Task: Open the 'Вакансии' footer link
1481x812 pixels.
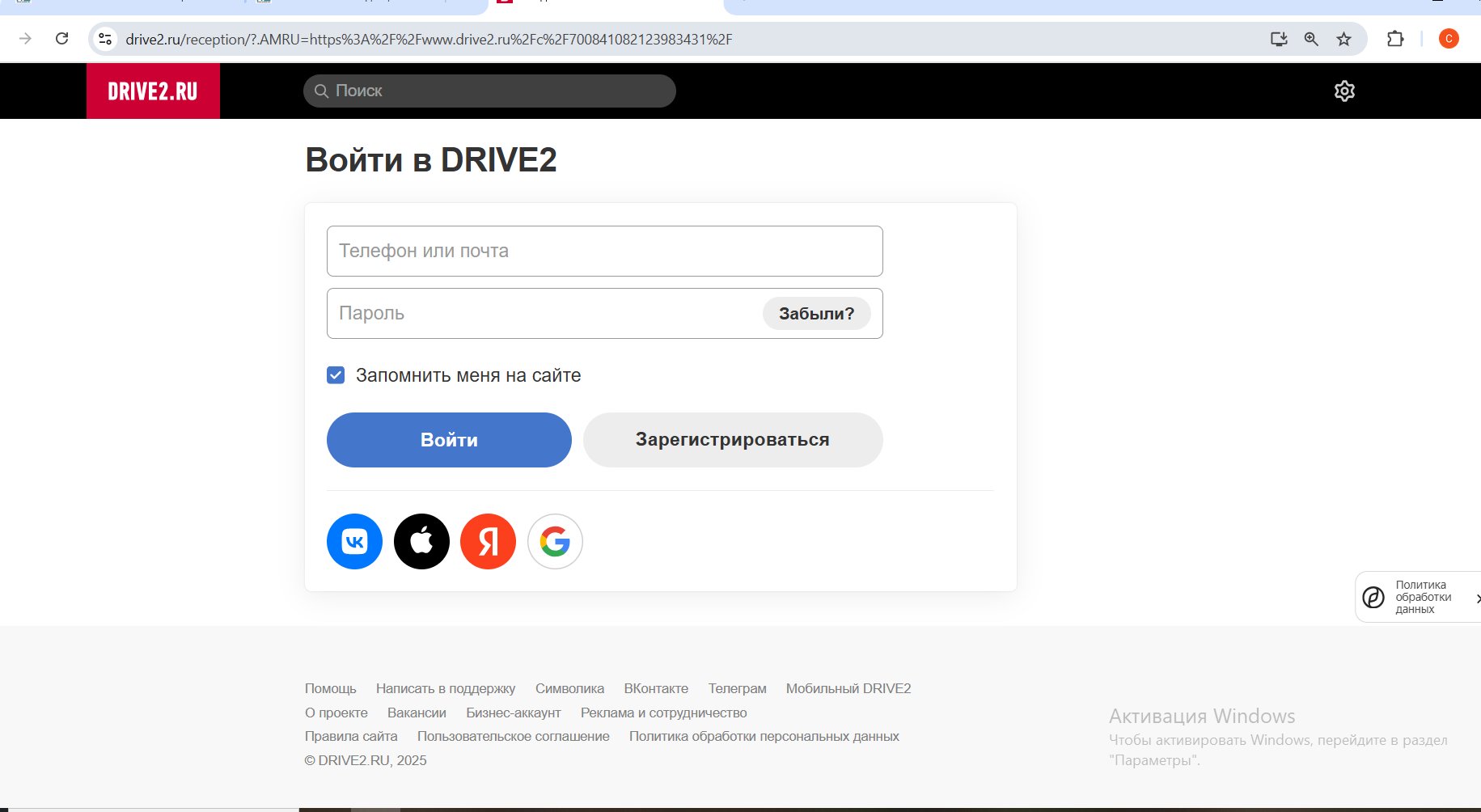Action: click(x=417, y=713)
